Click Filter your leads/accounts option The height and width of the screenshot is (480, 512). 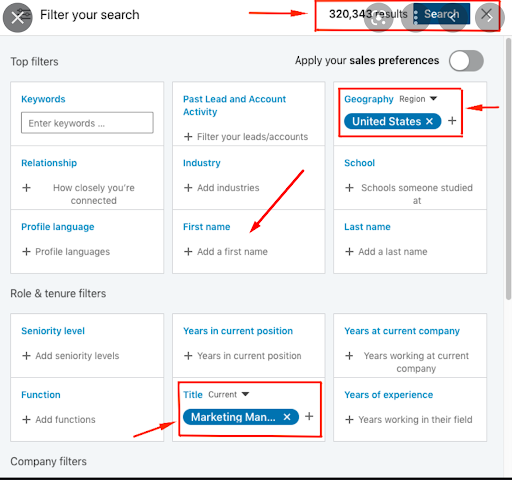[252, 137]
